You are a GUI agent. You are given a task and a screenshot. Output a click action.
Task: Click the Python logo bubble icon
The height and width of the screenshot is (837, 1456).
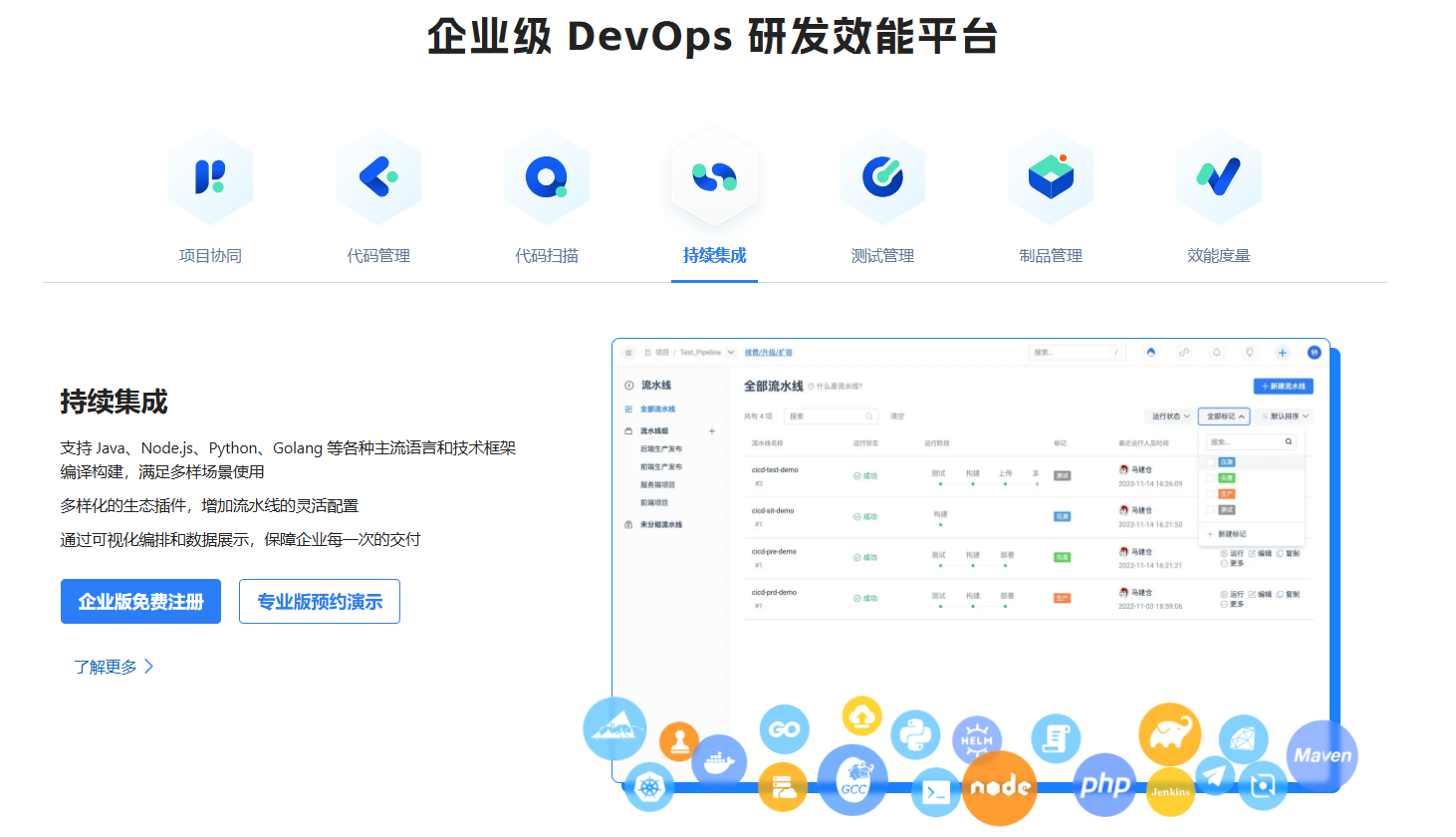(x=915, y=735)
